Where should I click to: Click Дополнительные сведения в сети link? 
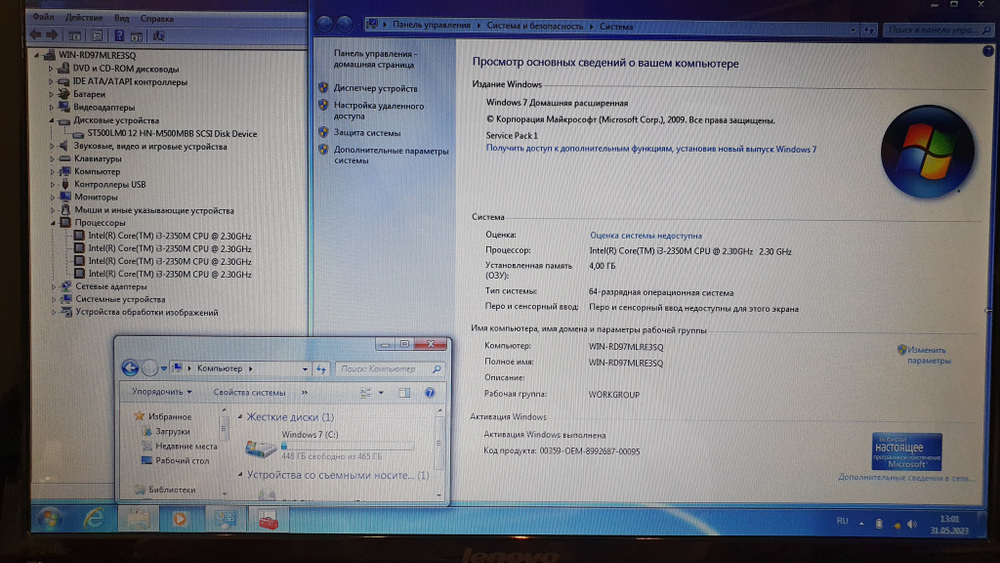tap(906, 477)
